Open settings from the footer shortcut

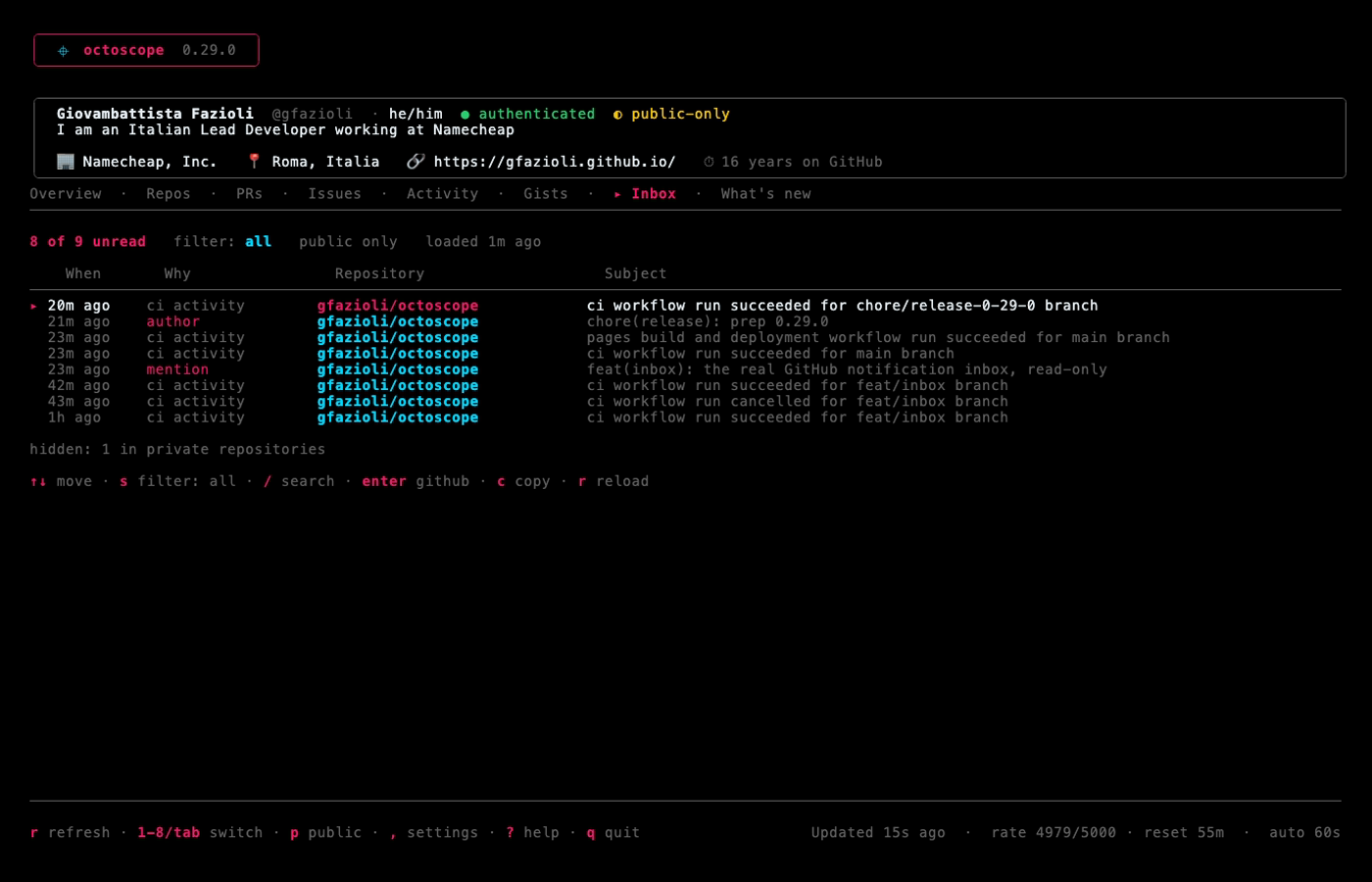tap(434, 833)
